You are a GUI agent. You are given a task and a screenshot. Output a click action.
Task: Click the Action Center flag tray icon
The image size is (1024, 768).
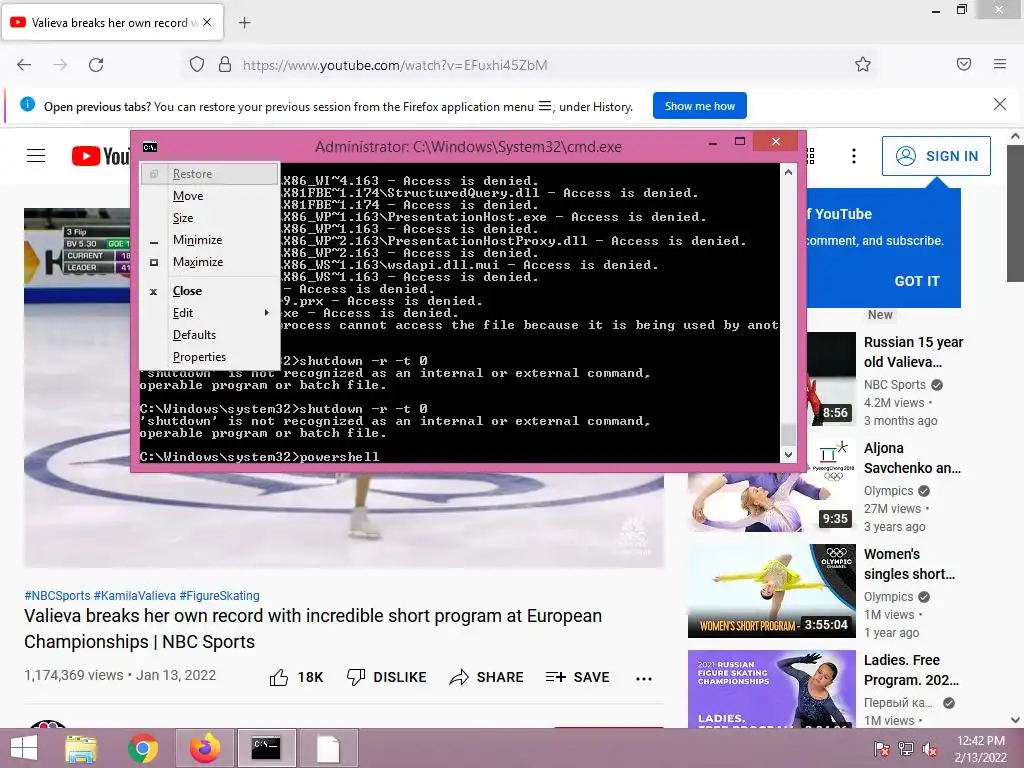(882, 749)
